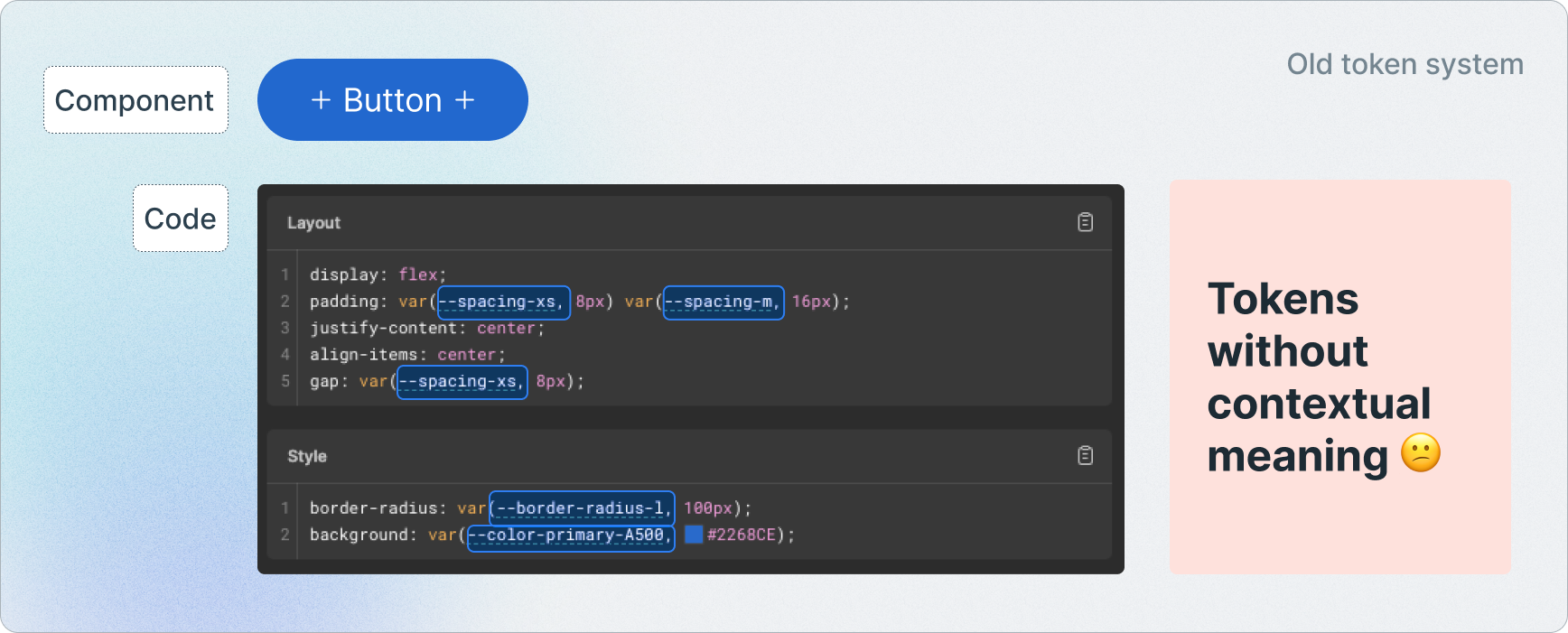The width and height of the screenshot is (1568, 633).
Task: Click the Style panel header
Action: coord(689,456)
